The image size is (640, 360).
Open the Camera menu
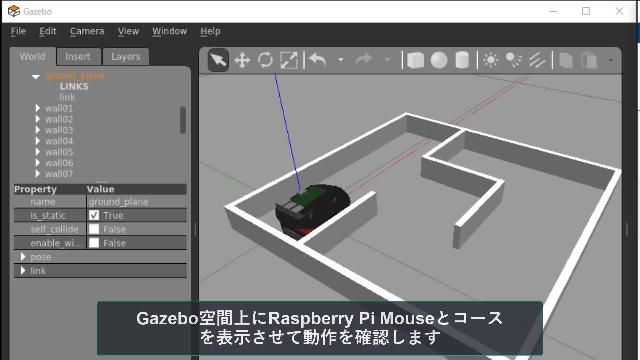pos(87,31)
